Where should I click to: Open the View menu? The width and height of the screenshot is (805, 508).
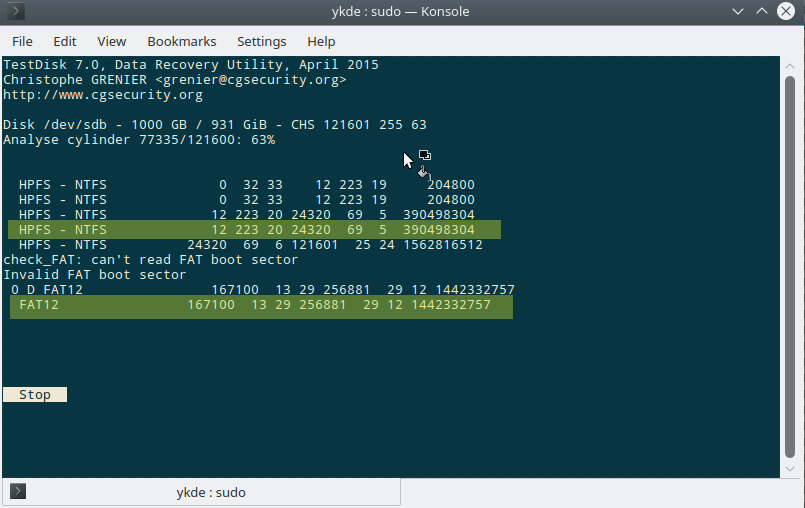tap(111, 42)
